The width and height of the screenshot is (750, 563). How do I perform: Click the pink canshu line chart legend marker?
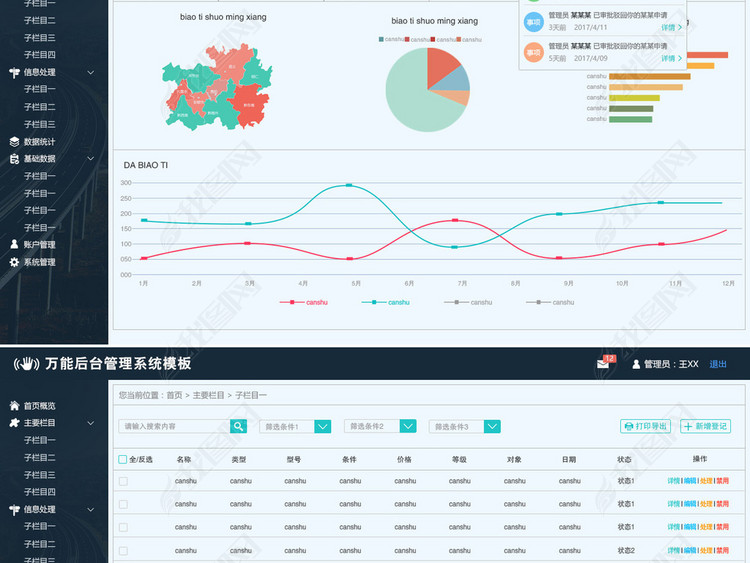(292, 302)
